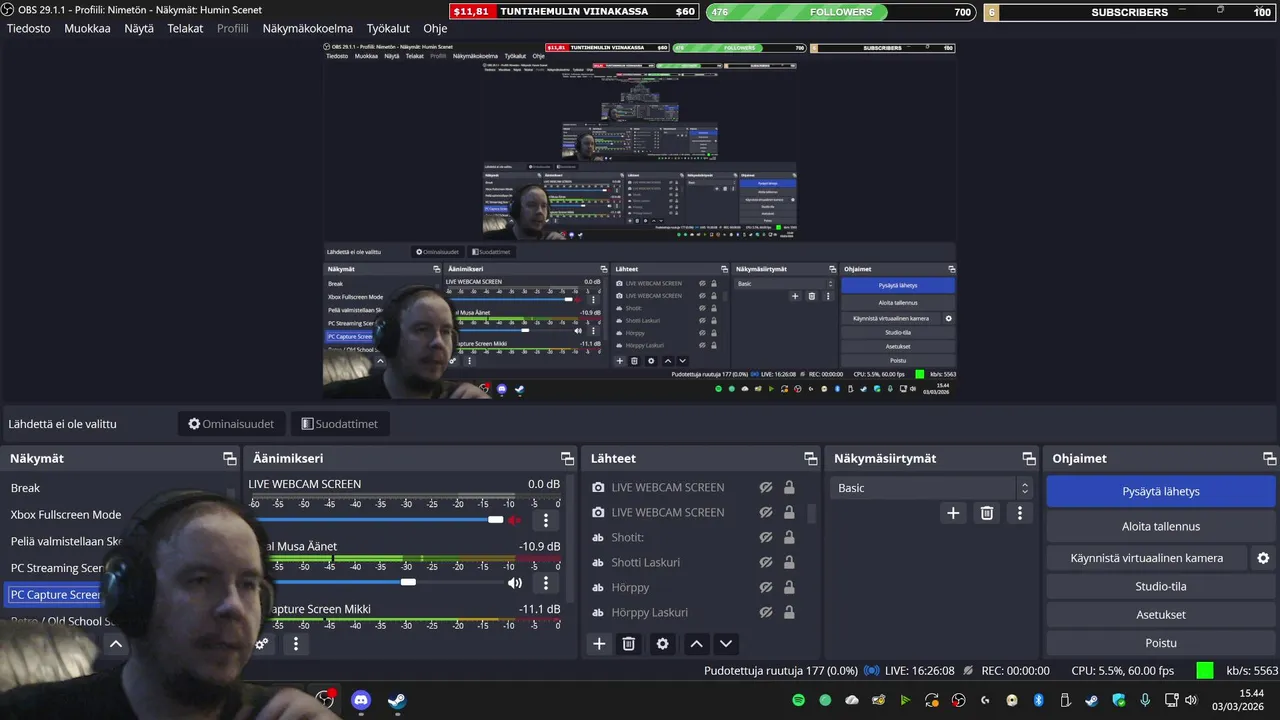Toggle visibility of Hörppy source
This screenshot has width=1280, height=720.
pyautogui.click(x=766, y=587)
